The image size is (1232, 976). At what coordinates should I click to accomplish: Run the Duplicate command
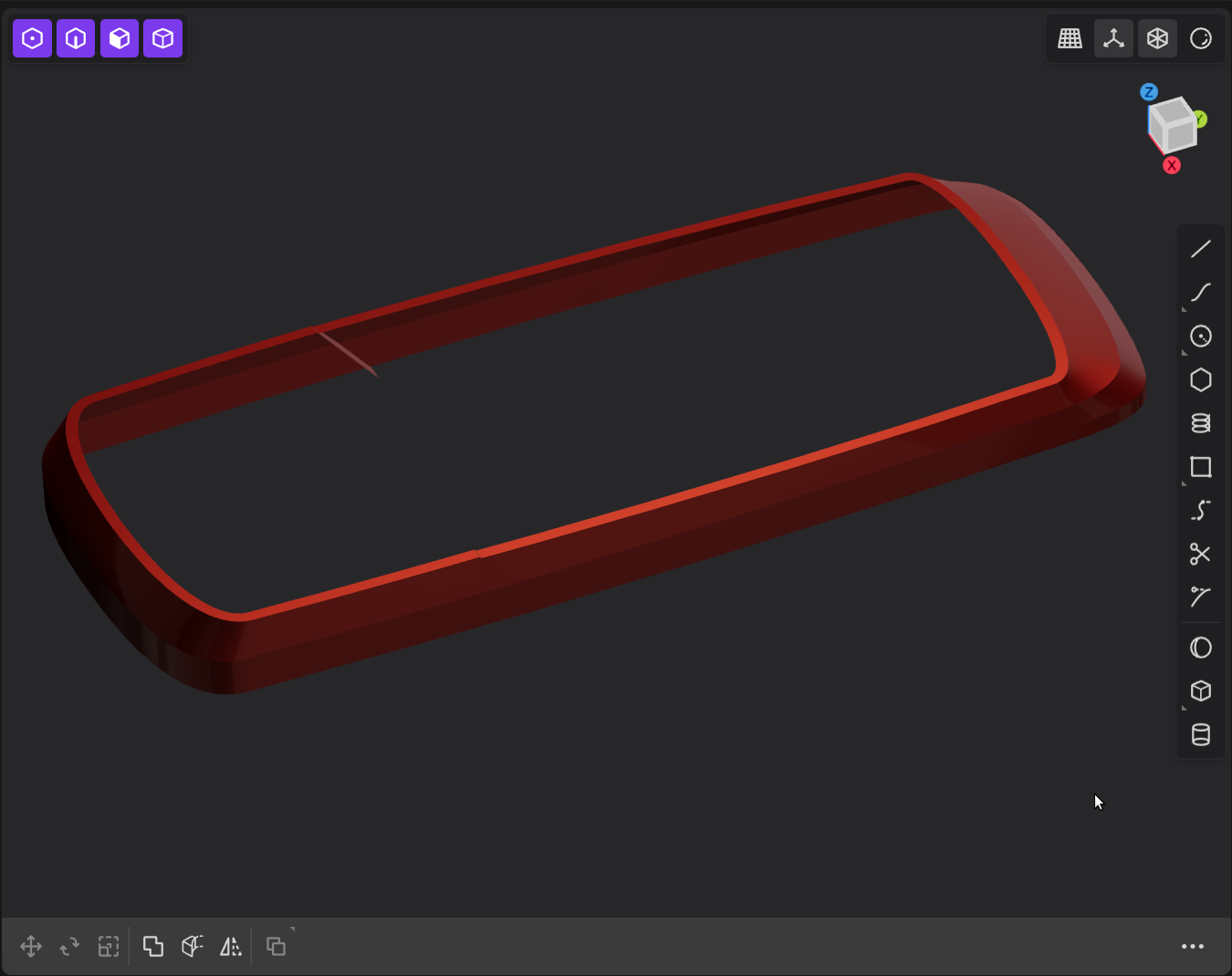276,947
